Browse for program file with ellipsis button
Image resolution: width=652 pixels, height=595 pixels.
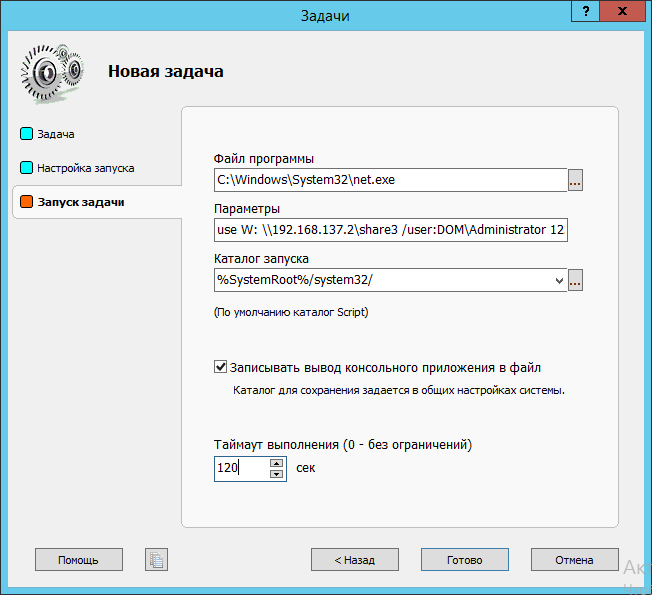575,180
